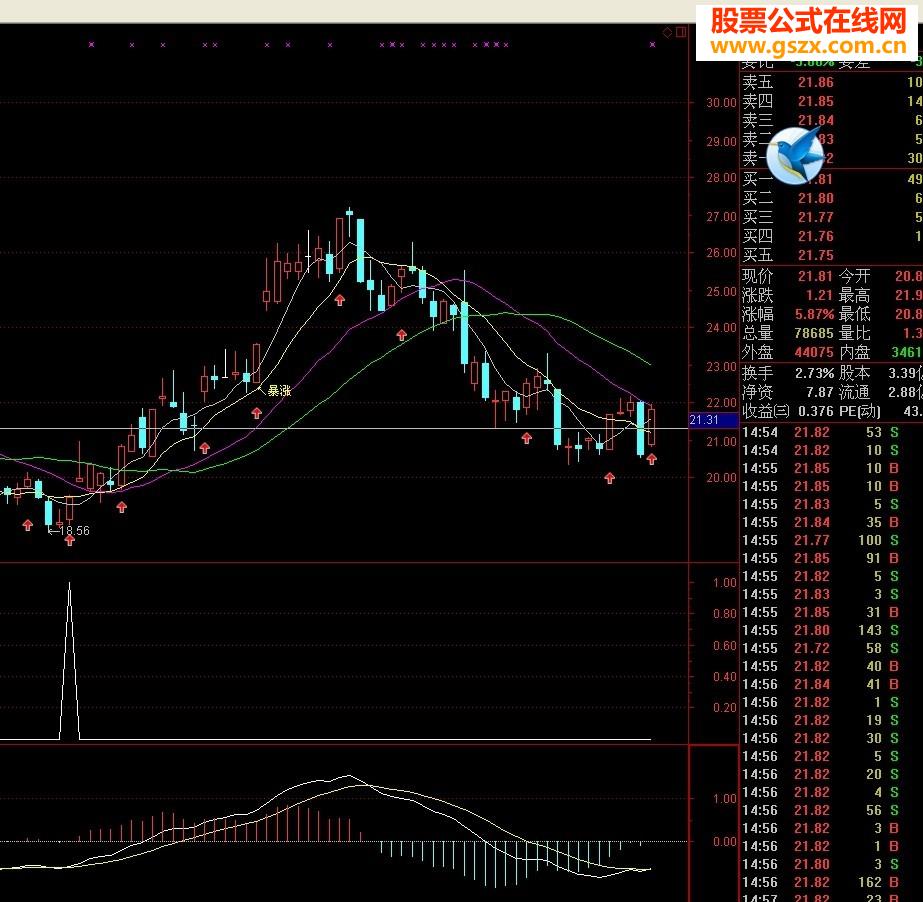923x902 pixels.
Task: Select the 卖四 21.85 ask row
Action: coord(831,101)
